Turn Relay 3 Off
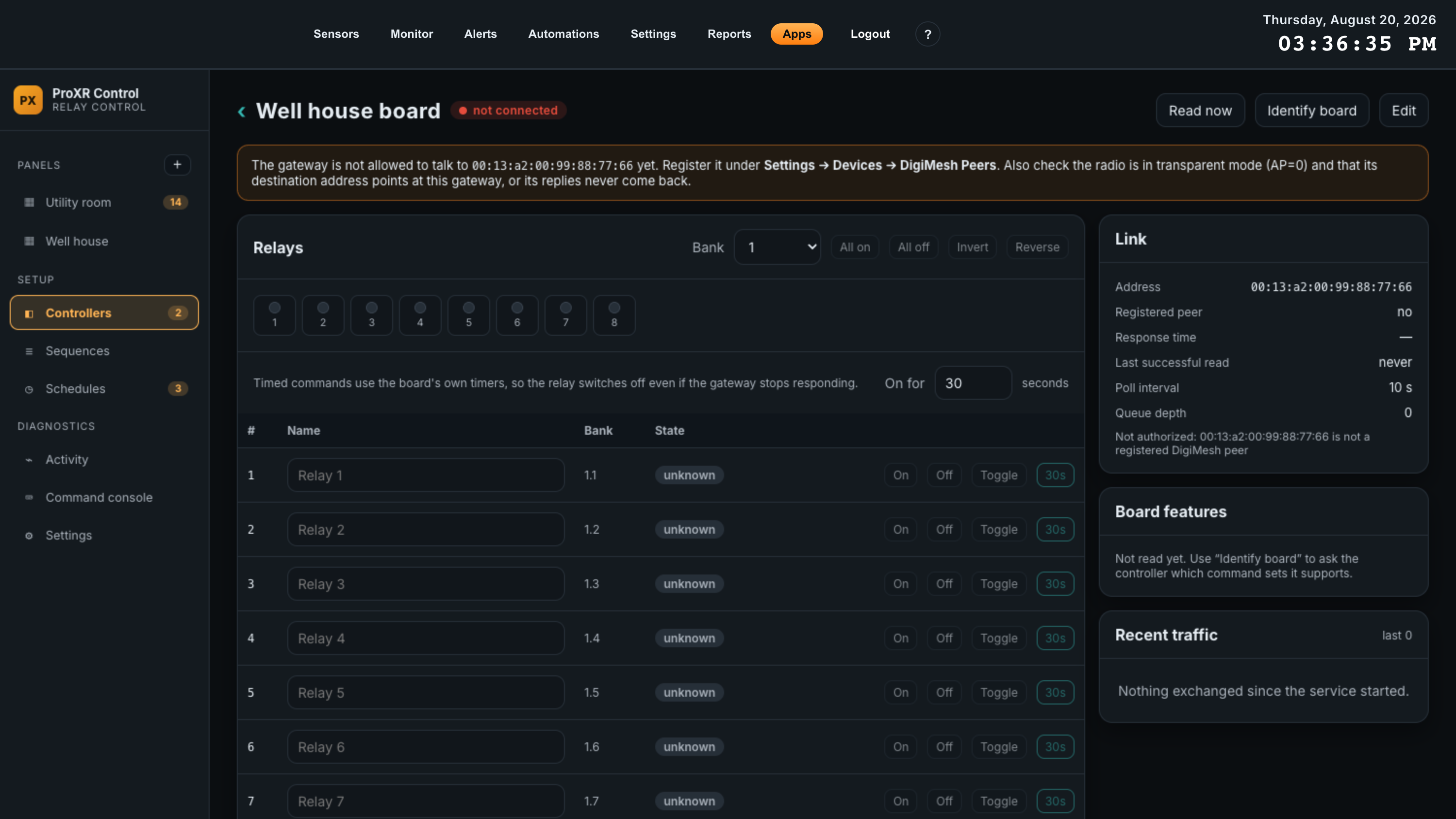The width and height of the screenshot is (1456, 819). tap(944, 584)
